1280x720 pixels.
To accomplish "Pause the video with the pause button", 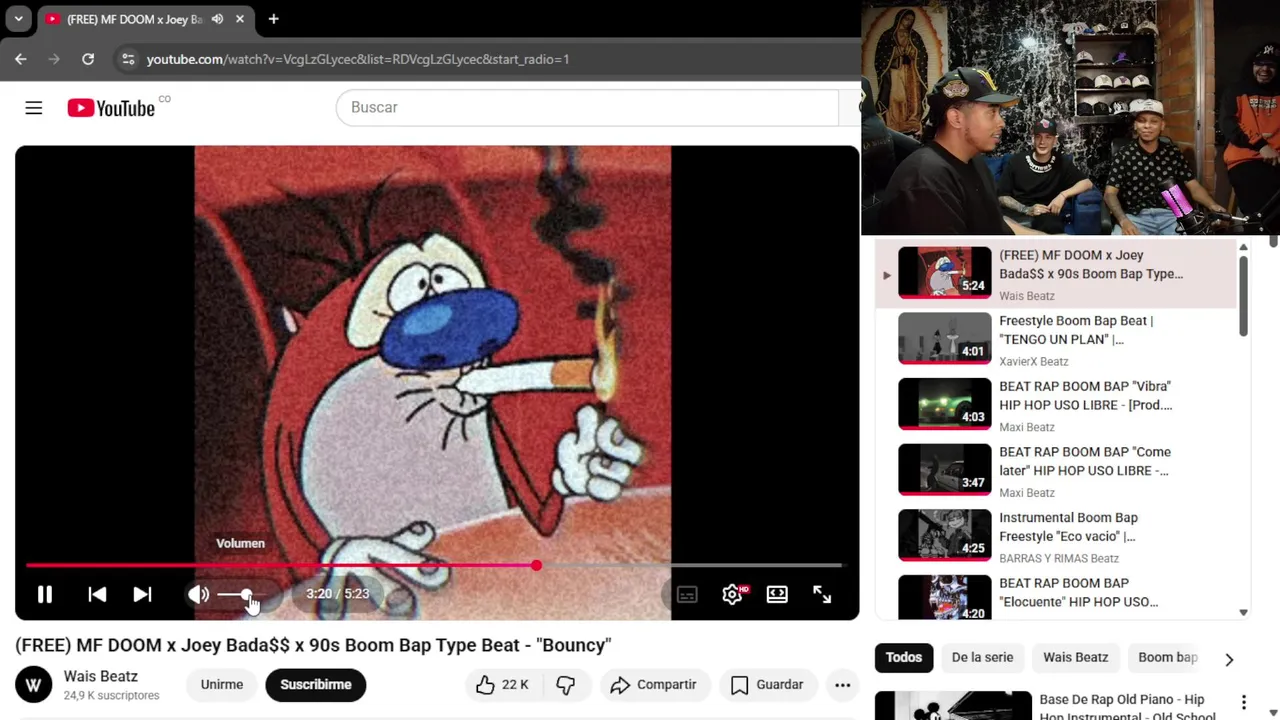I will pyautogui.click(x=45, y=594).
